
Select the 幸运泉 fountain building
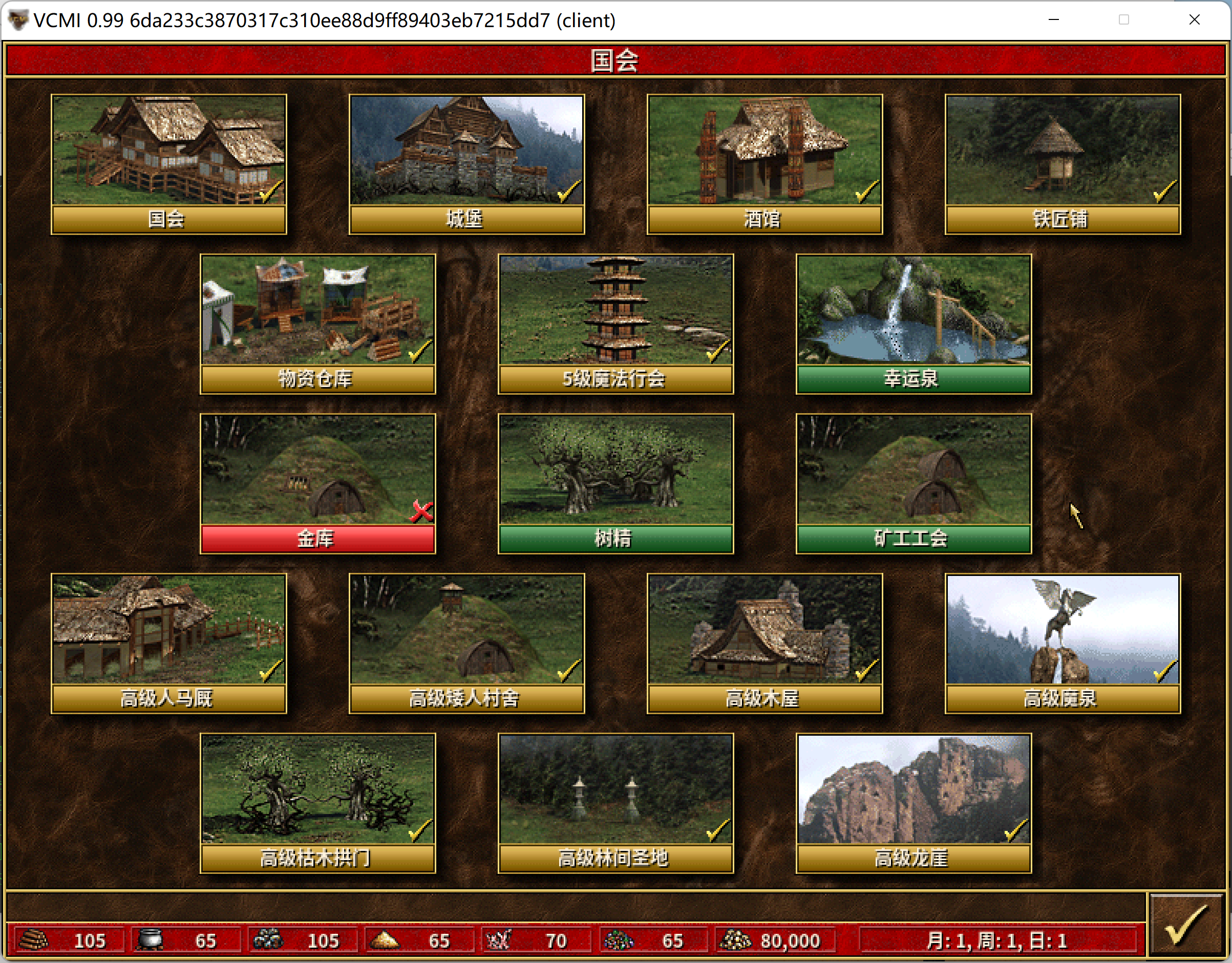[x=914, y=310]
